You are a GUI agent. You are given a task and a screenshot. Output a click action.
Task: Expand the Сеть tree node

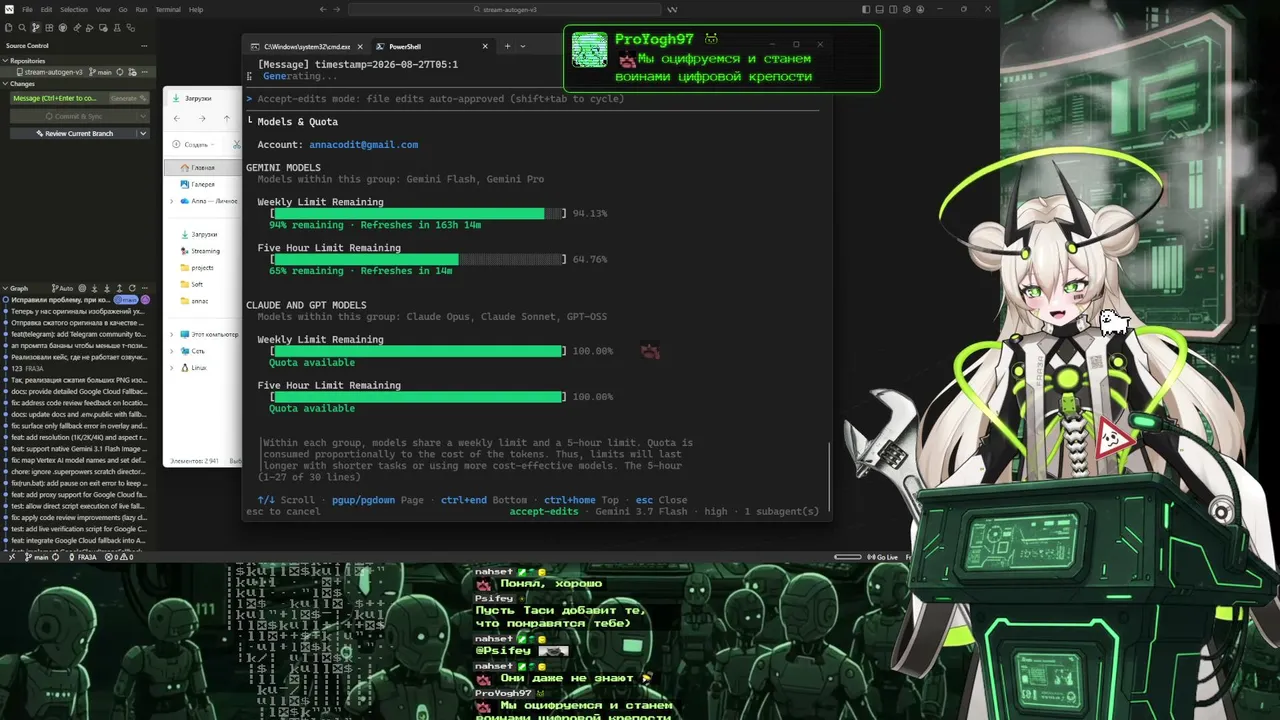point(172,351)
